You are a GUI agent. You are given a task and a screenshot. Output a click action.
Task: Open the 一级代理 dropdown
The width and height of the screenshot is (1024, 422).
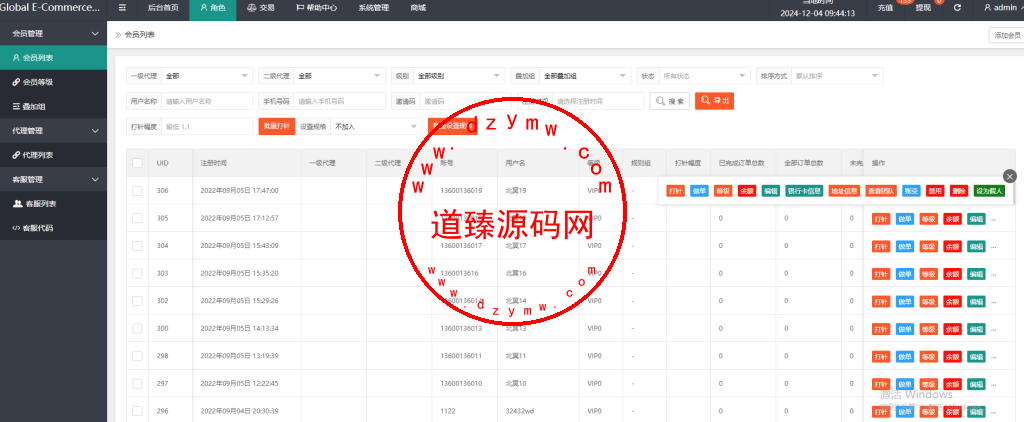(x=206, y=76)
